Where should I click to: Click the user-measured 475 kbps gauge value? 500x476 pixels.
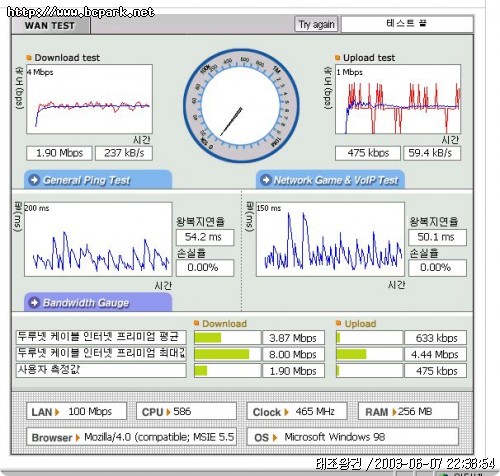[435, 371]
